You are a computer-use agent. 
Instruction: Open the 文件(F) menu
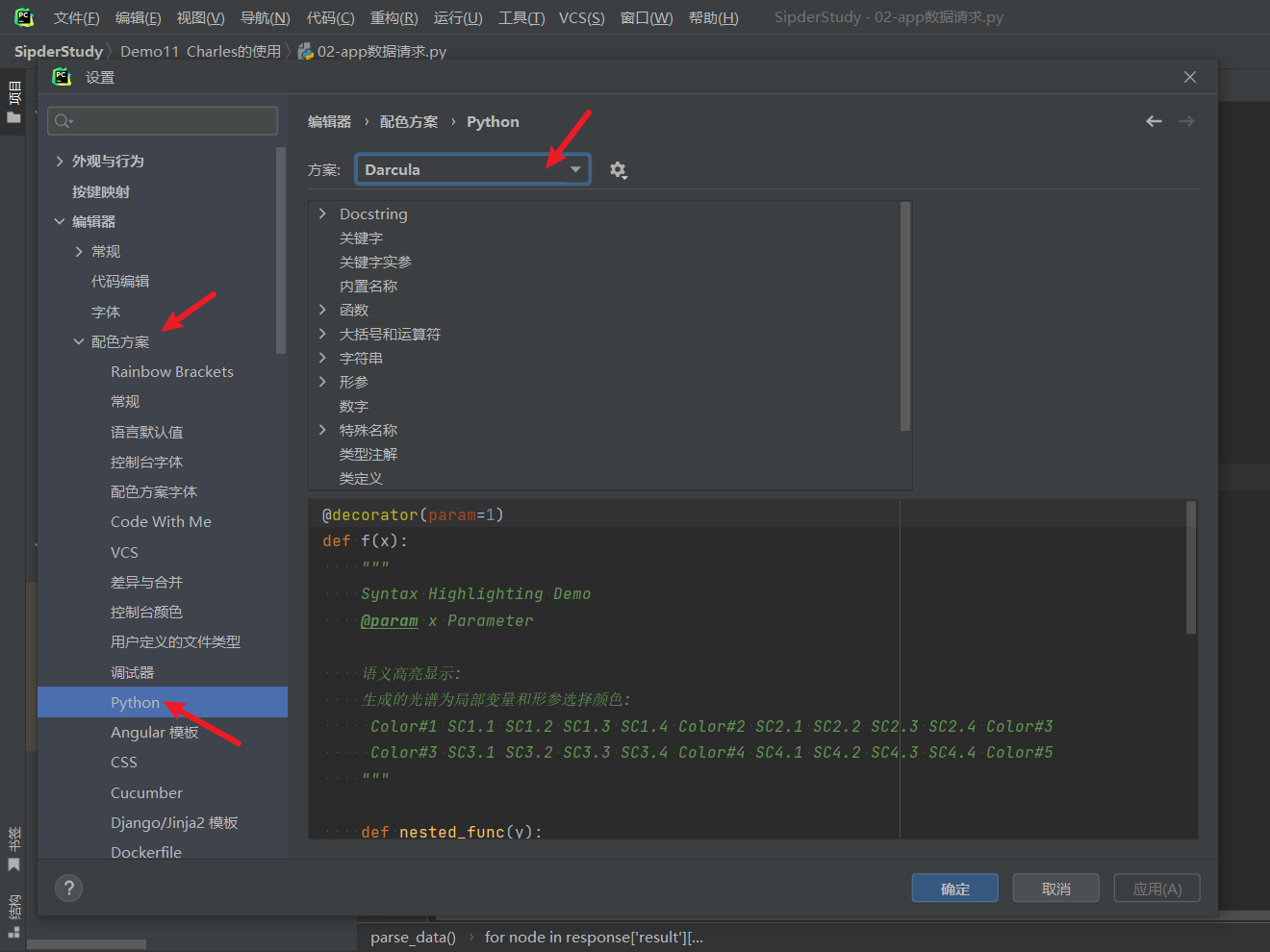point(77,17)
